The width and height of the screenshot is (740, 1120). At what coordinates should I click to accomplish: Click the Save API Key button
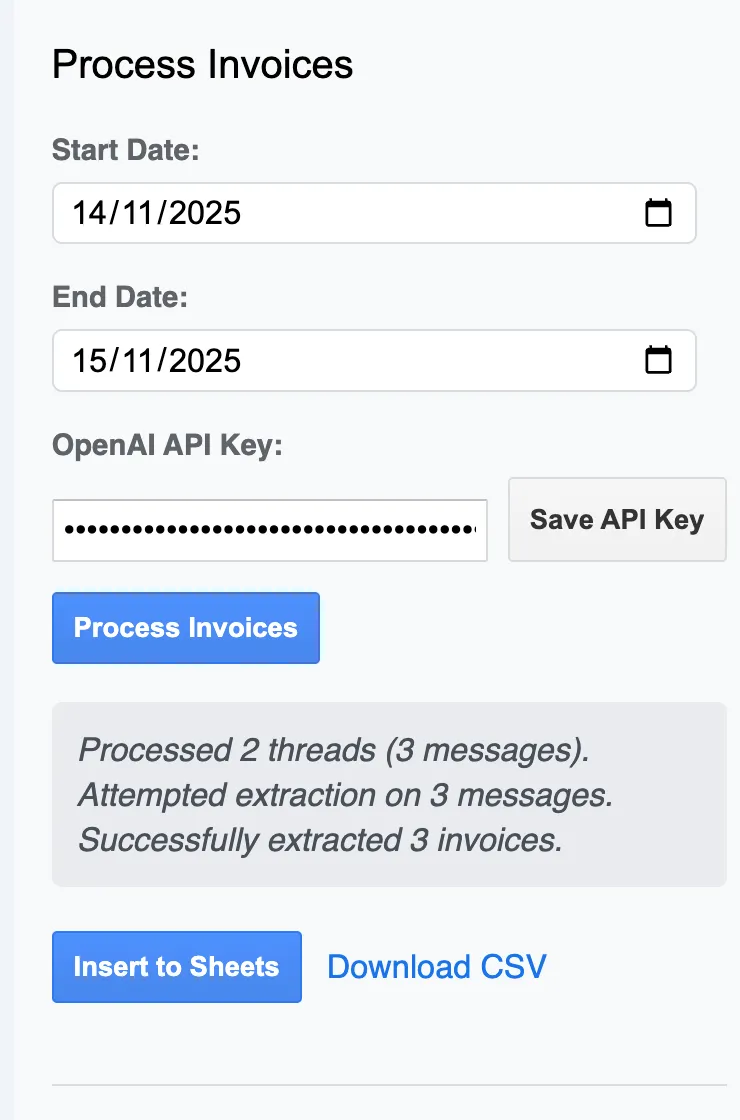coord(617,519)
